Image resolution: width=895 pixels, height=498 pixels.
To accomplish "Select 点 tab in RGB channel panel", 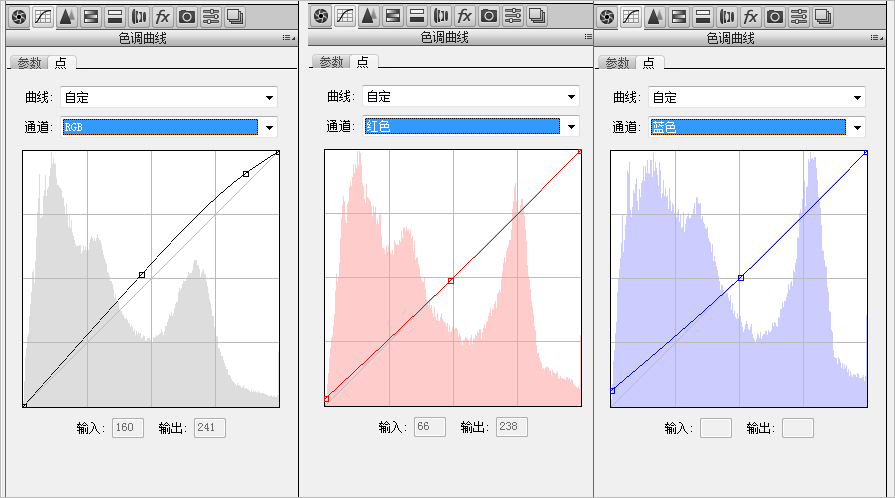I will click(61, 63).
